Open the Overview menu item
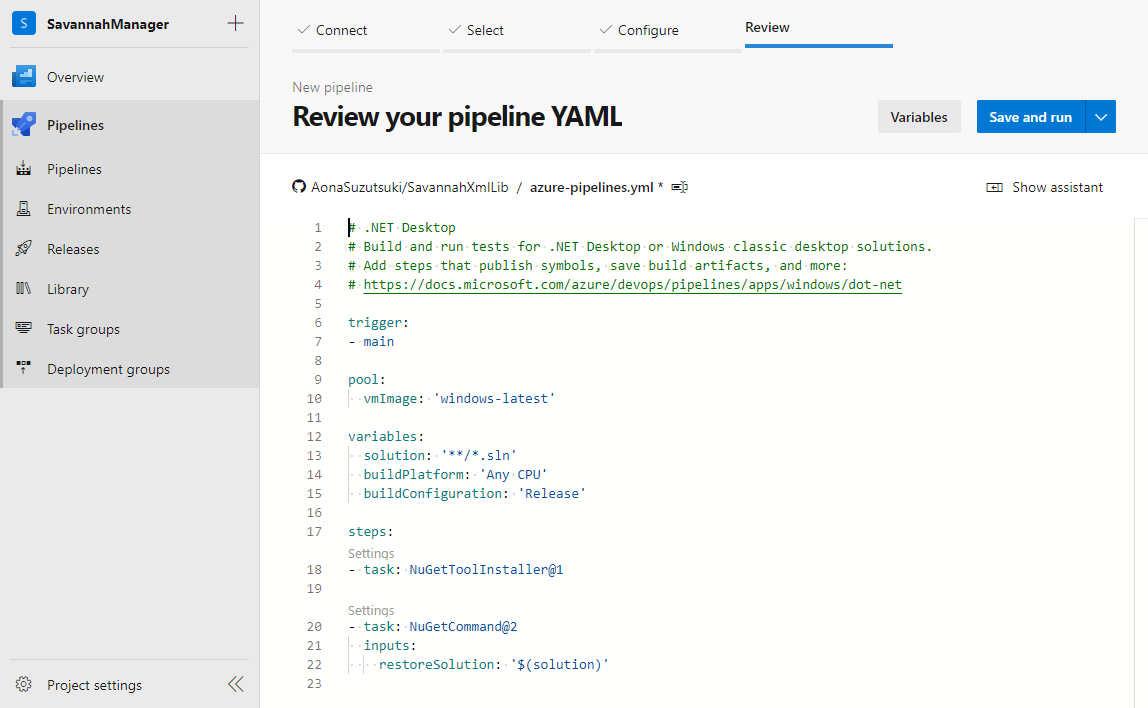The width and height of the screenshot is (1148, 708). click(75, 77)
